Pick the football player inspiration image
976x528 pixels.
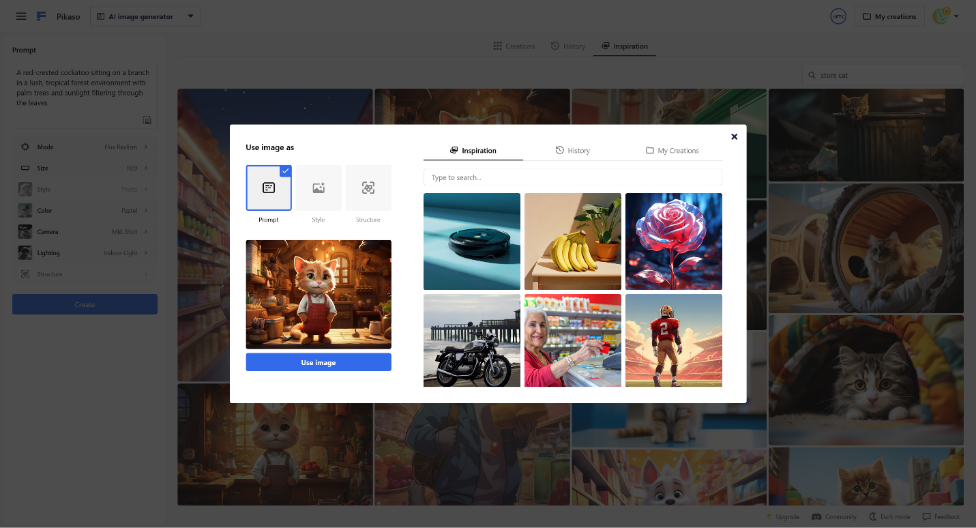point(673,340)
